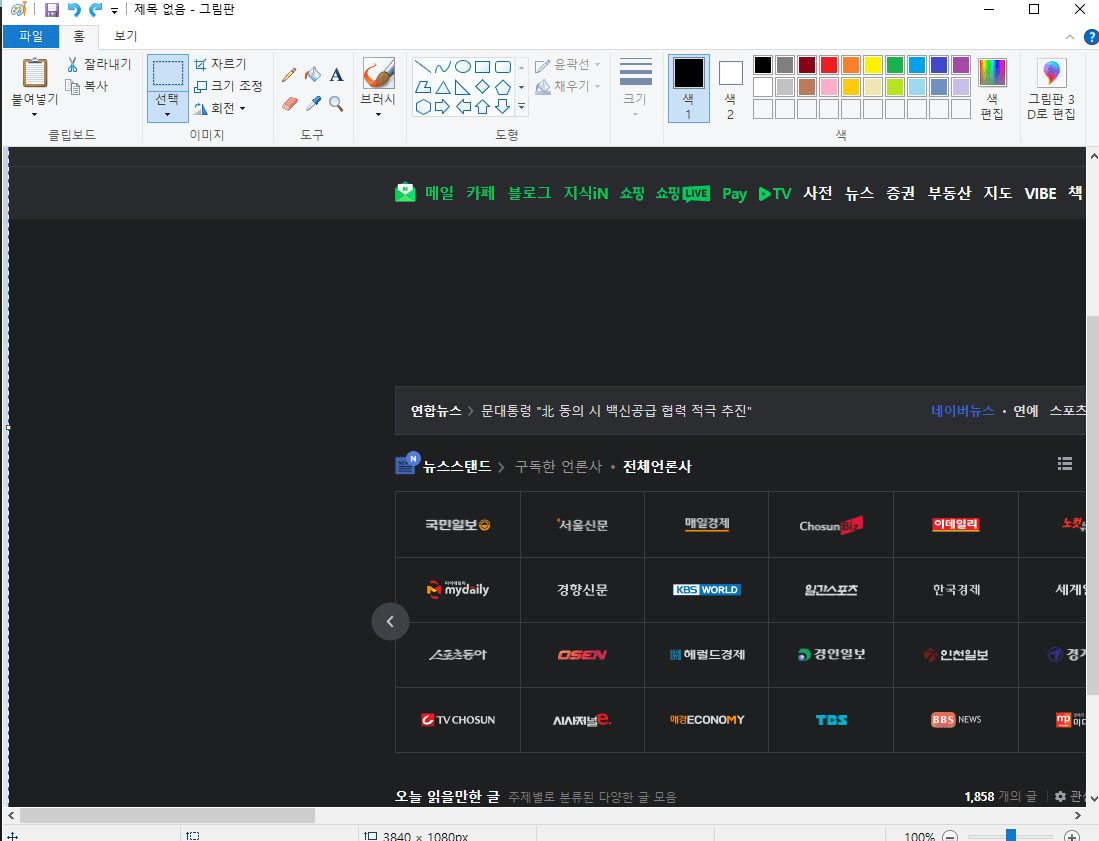Select the Eraser tool

(x=290, y=103)
